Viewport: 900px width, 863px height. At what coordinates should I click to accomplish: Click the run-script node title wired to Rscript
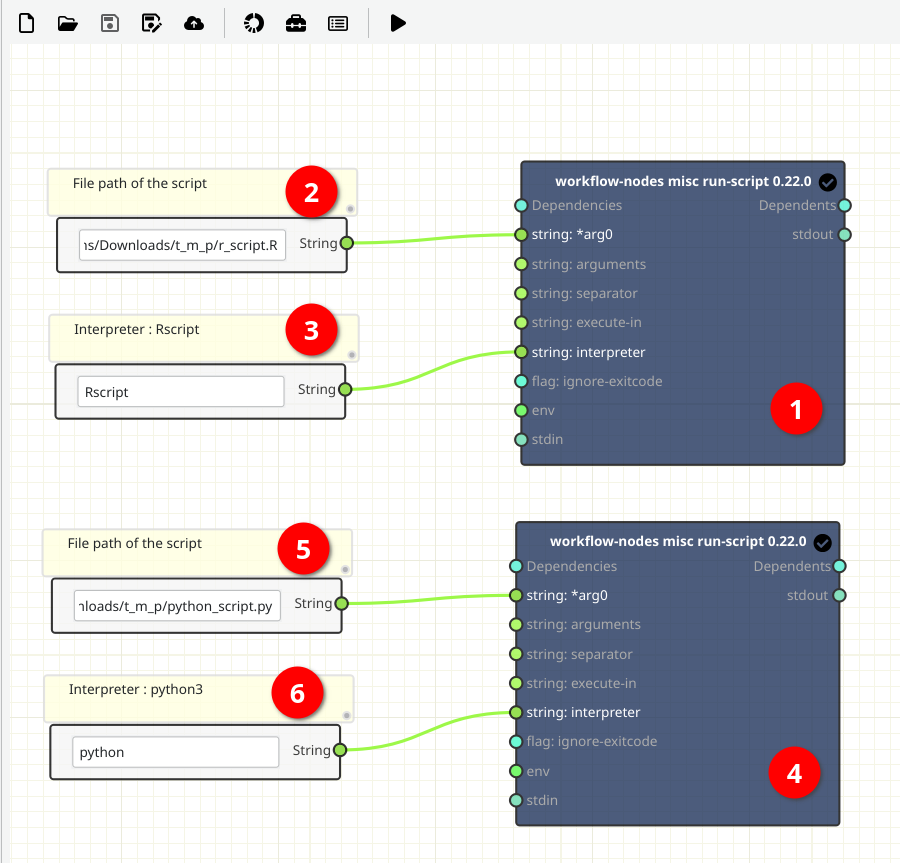[683, 181]
